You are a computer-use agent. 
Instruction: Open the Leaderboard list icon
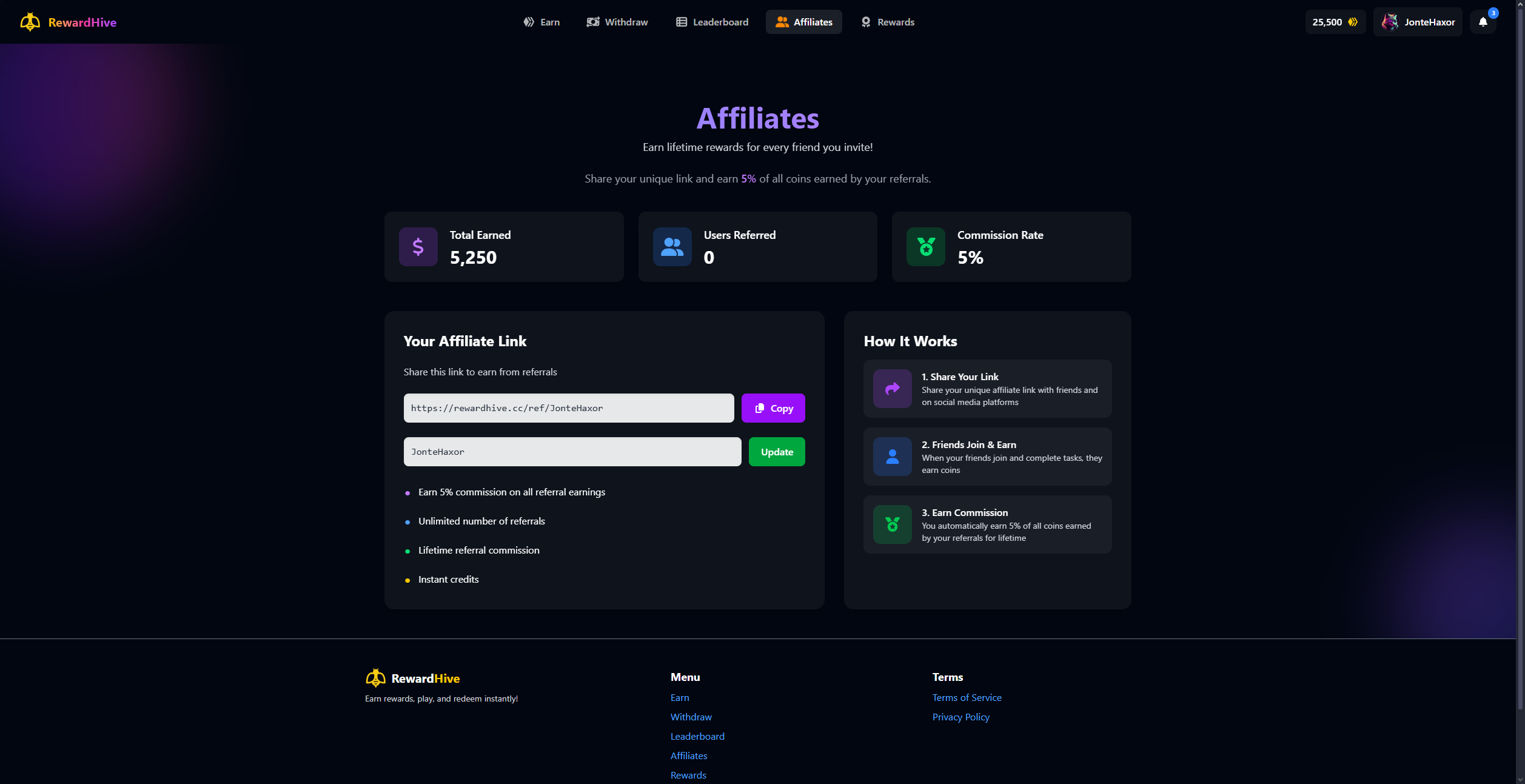[x=681, y=22]
